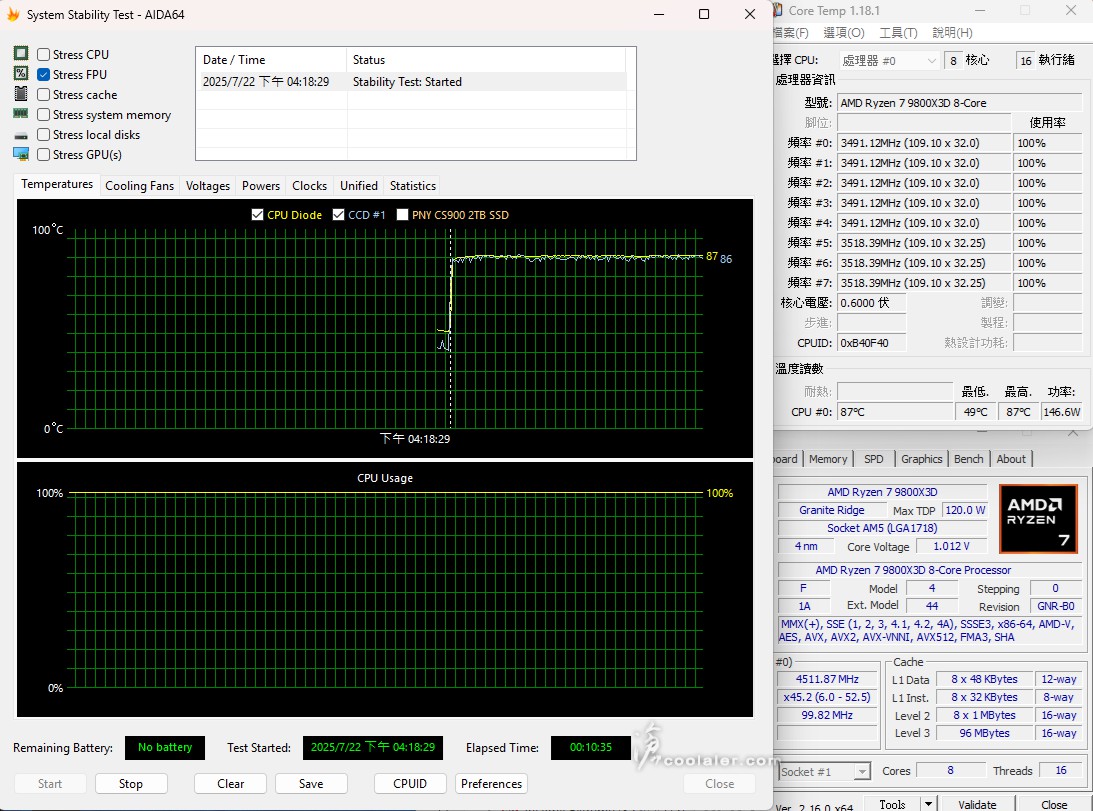Expand the Tools dropdown arrow in CPU-Z
Screen dimensions: 1093x811
928,804
